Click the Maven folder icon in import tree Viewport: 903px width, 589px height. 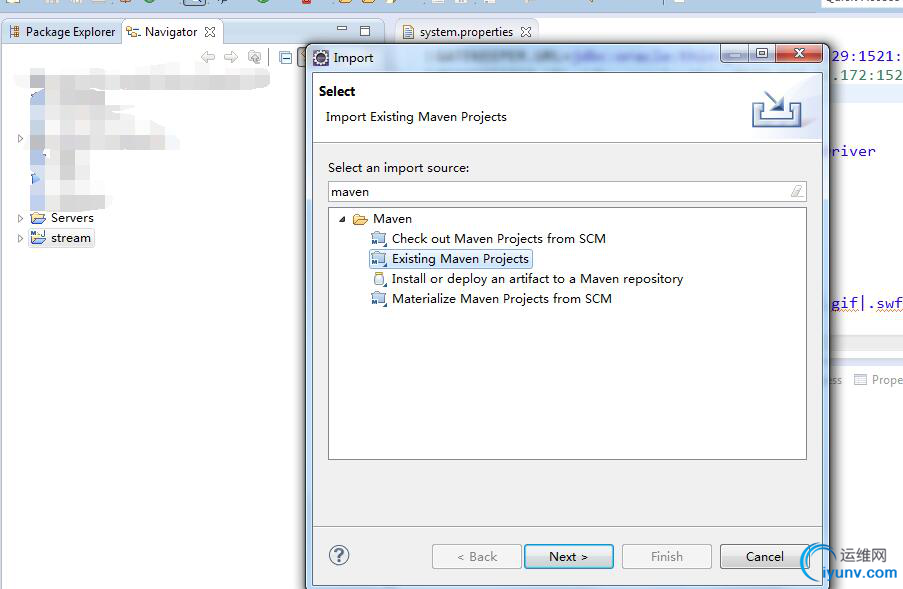point(360,219)
